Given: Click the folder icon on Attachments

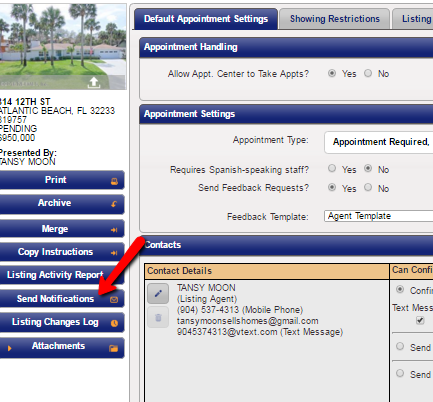Looking at the screenshot, I should point(114,348).
